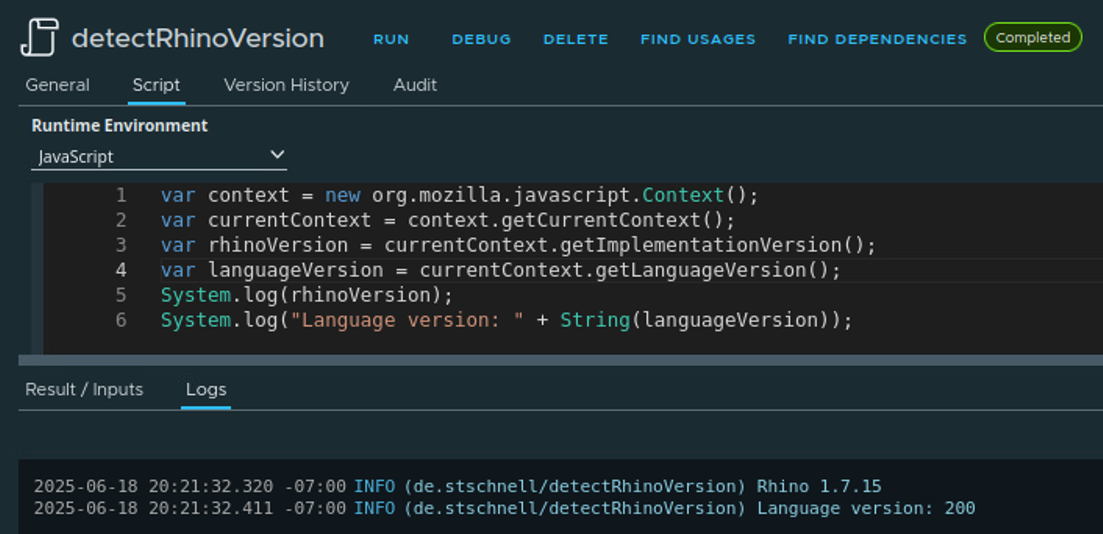Click log entry Language version: 200
The height and width of the screenshot is (534, 1103).
tap(866, 508)
